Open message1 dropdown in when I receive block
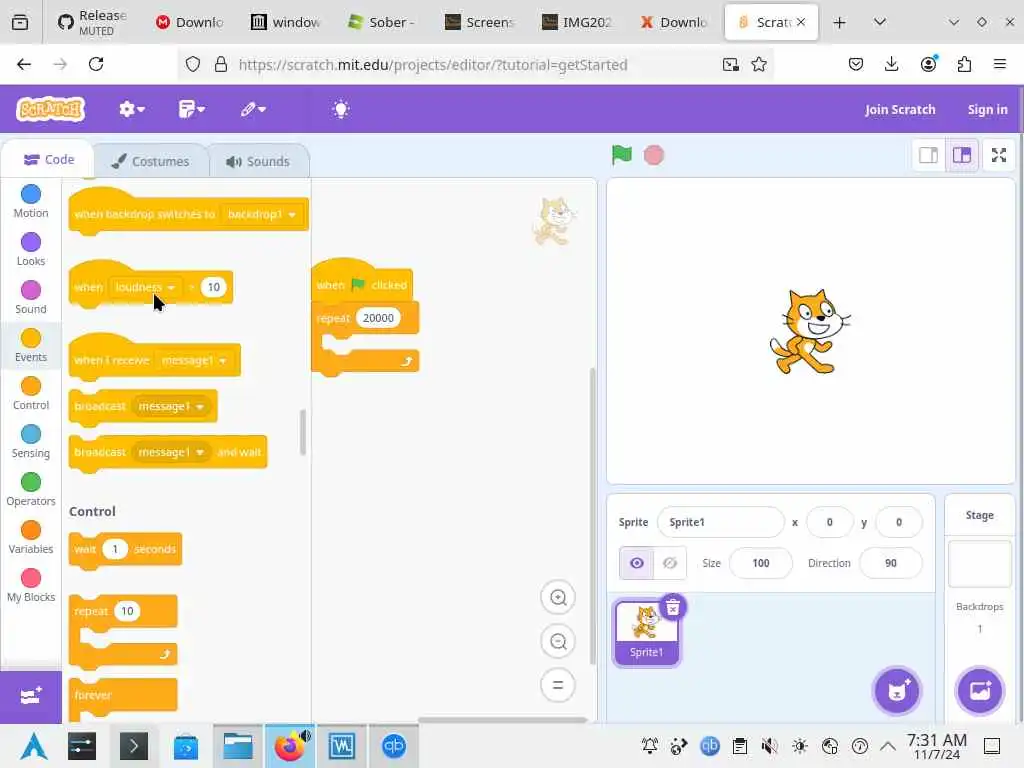Image resolution: width=1024 pixels, height=768 pixels. point(193,360)
